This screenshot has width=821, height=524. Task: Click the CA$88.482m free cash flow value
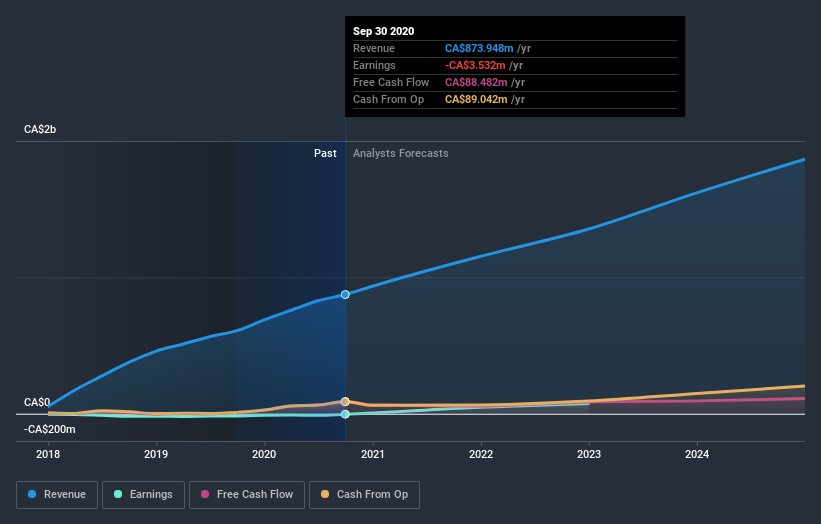click(476, 82)
